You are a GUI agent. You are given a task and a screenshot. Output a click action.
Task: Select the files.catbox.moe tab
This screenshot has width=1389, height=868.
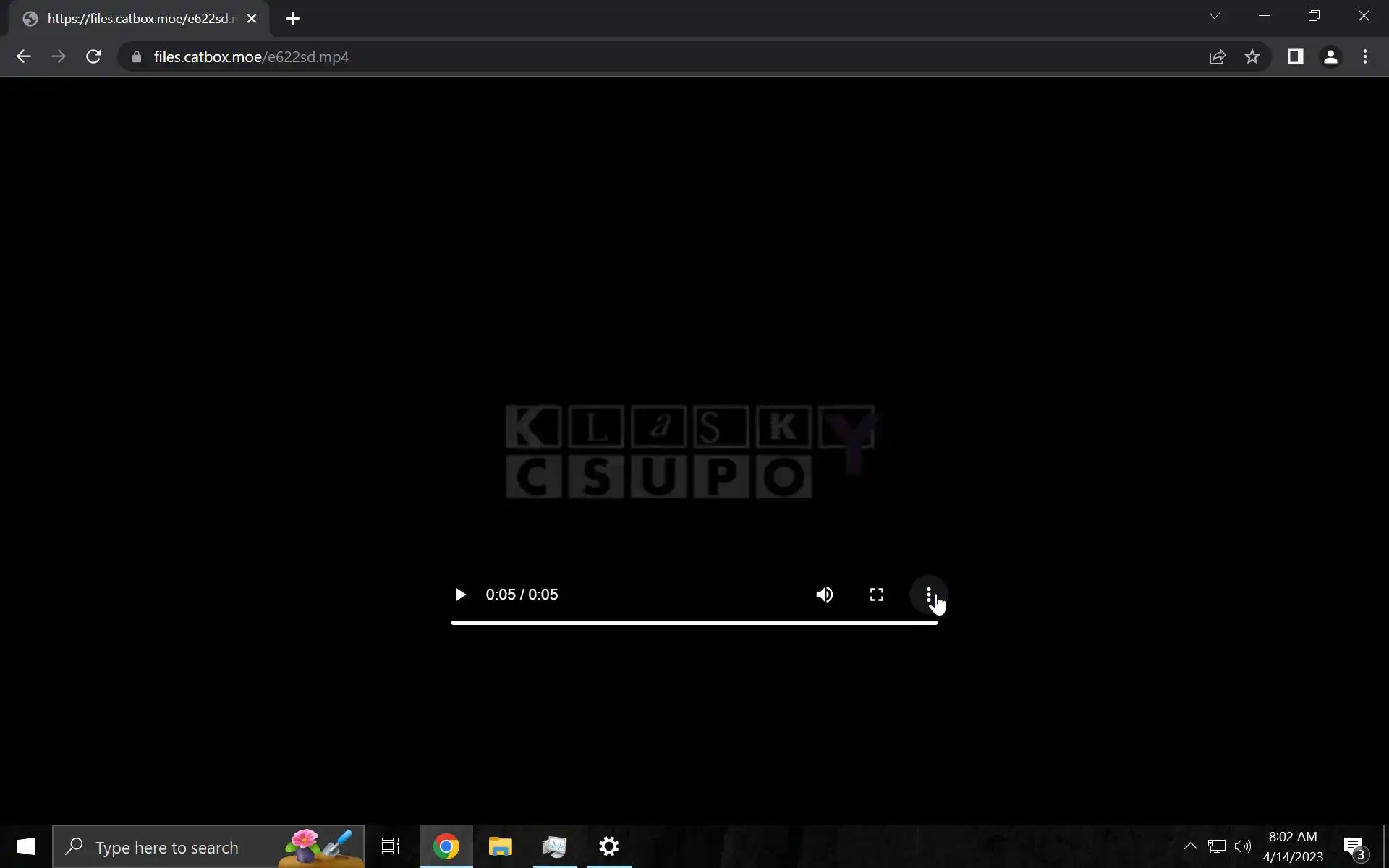[137, 19]
